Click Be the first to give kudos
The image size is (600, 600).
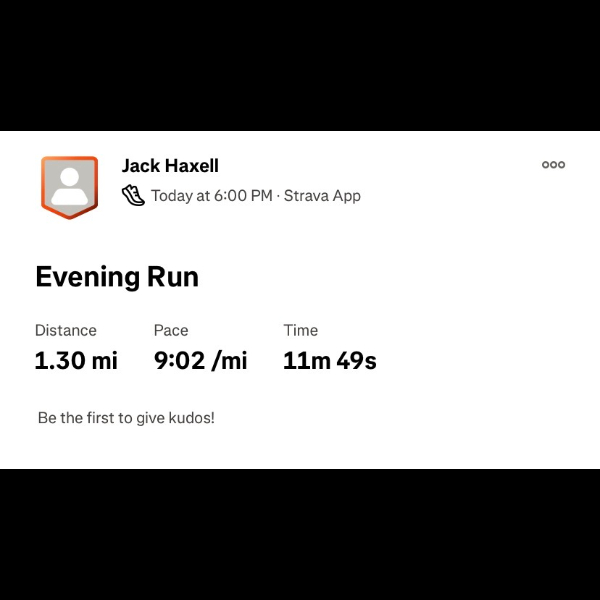pos(126,418)
